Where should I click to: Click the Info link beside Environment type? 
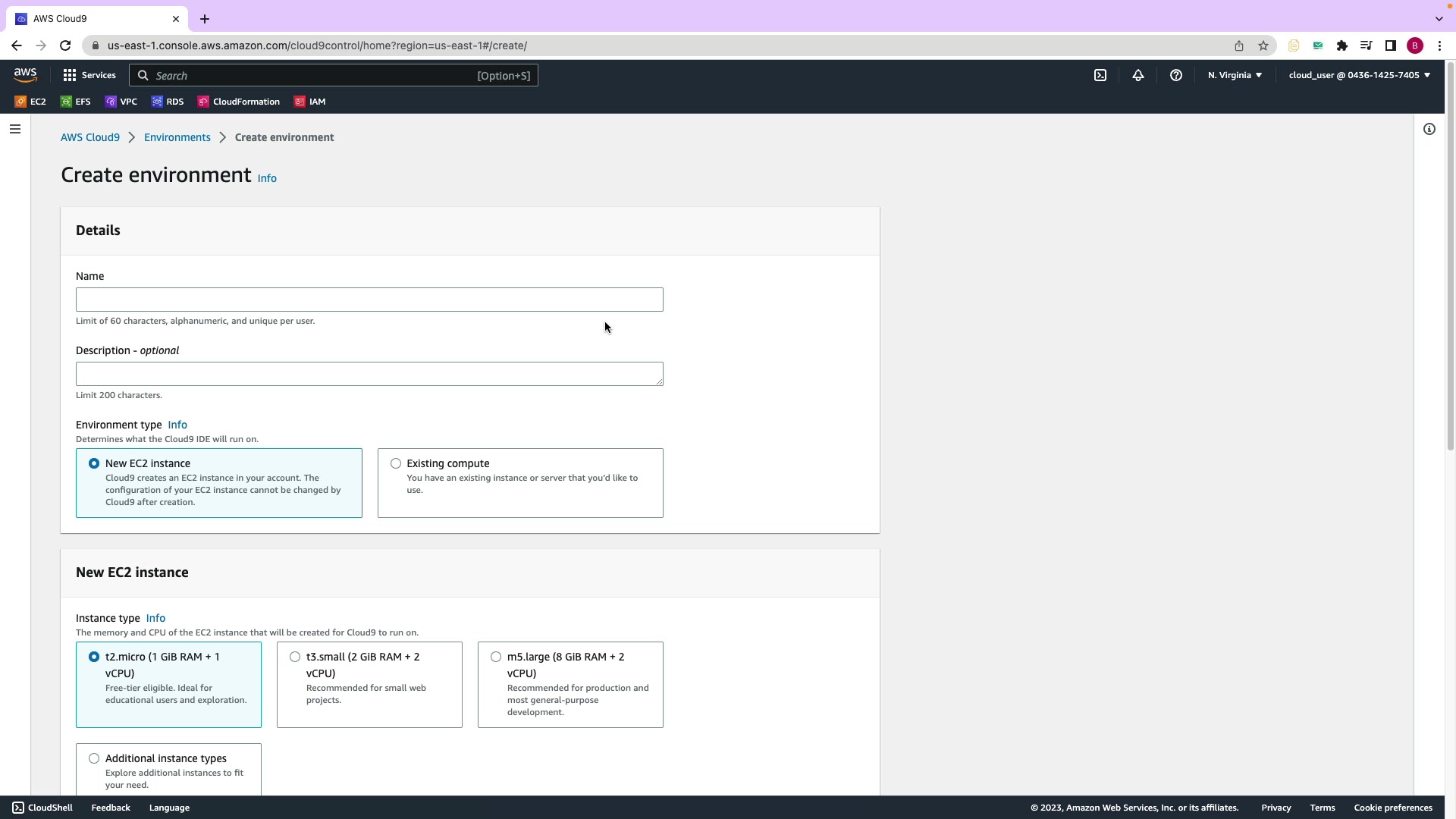pyautogui.click(x=177, y=425)
